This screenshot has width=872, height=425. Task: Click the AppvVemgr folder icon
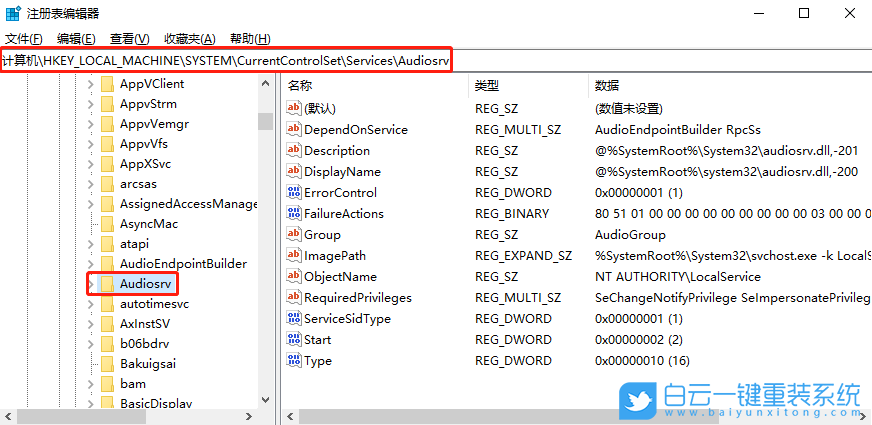click(107, 124)
